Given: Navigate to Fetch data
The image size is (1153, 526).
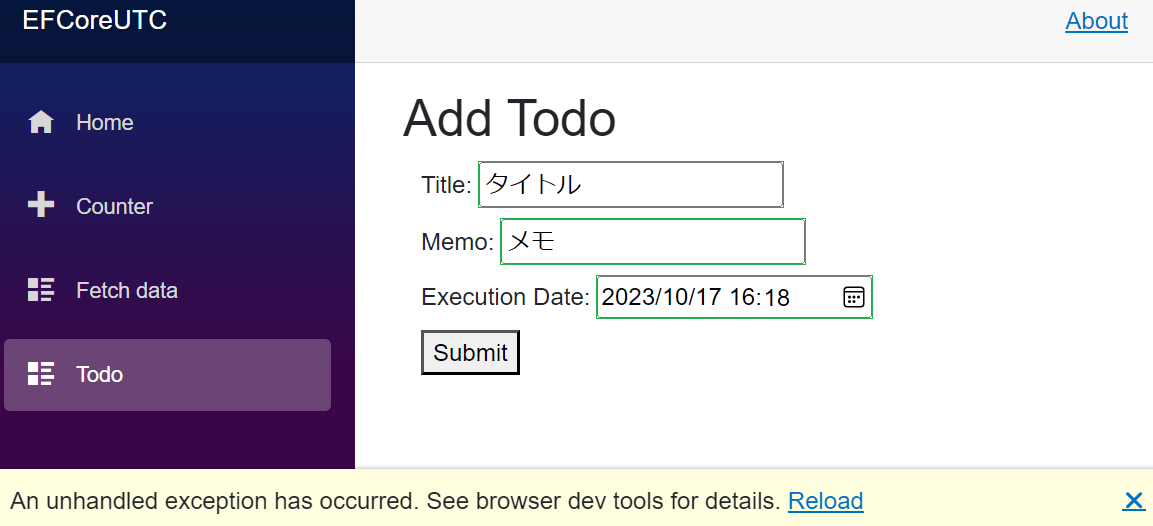Looking at the screenshot, I should point(168,290).
